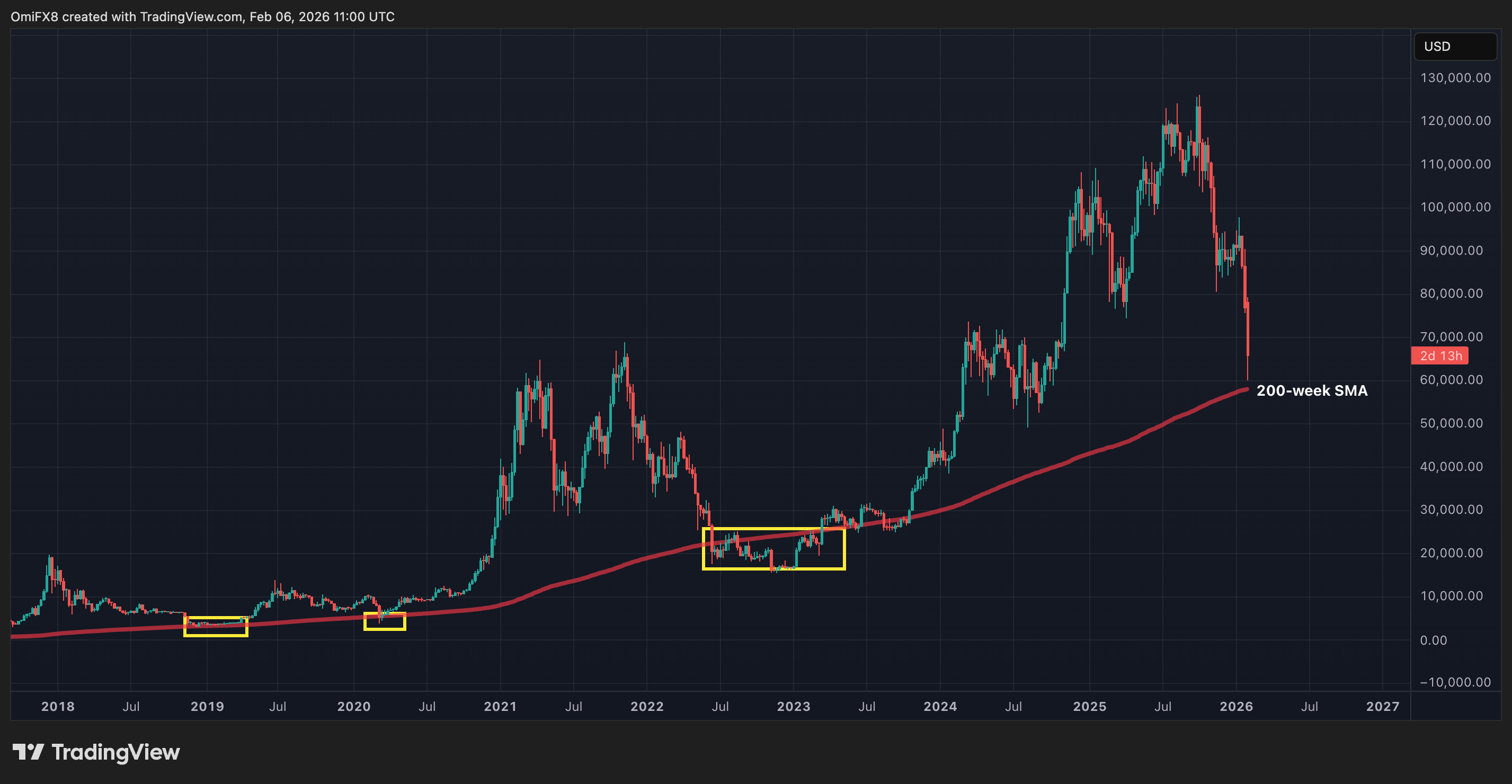Image resolution: width=1512 pixels, height=784 pixels.
Task: Click the 60,000.00 price axis label
Action: tap(1451, 380)
